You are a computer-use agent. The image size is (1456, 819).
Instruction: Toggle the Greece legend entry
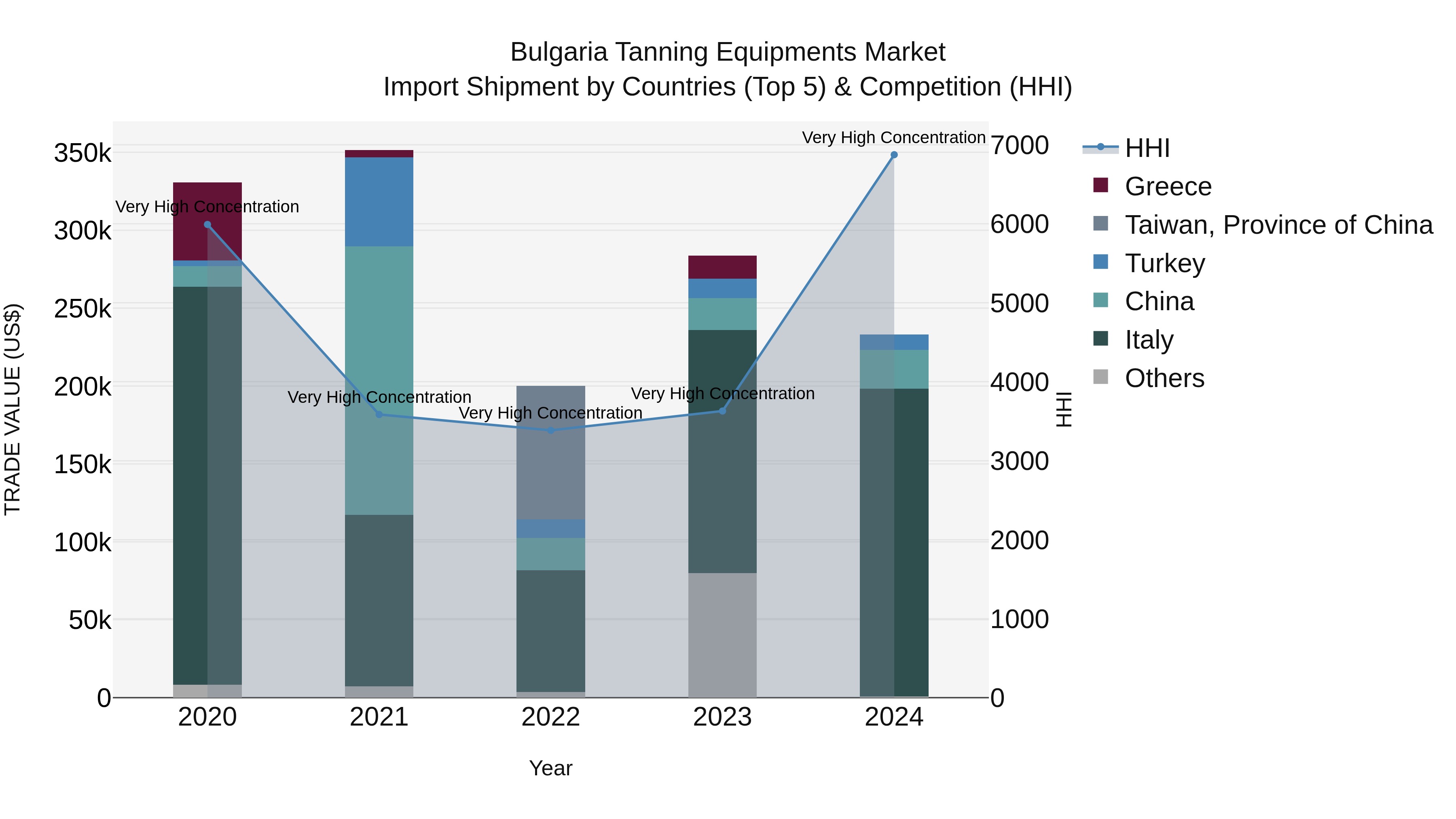point(1153,186)
